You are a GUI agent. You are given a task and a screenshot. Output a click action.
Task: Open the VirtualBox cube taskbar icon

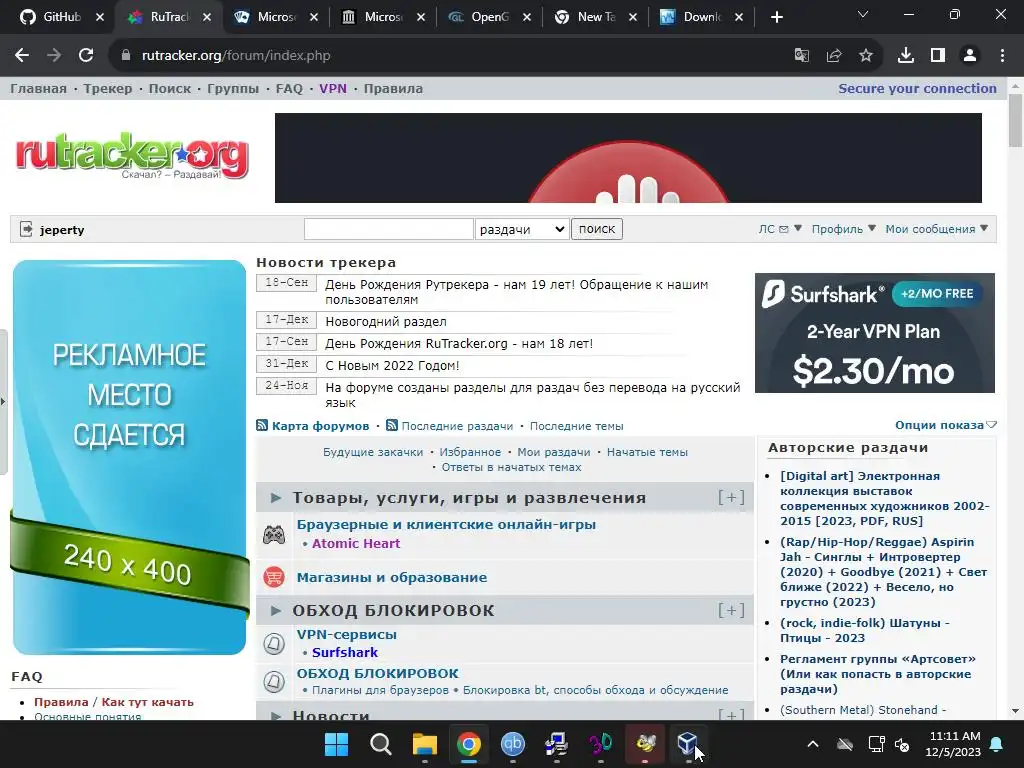pyautogui.click(x=688, y=744)
